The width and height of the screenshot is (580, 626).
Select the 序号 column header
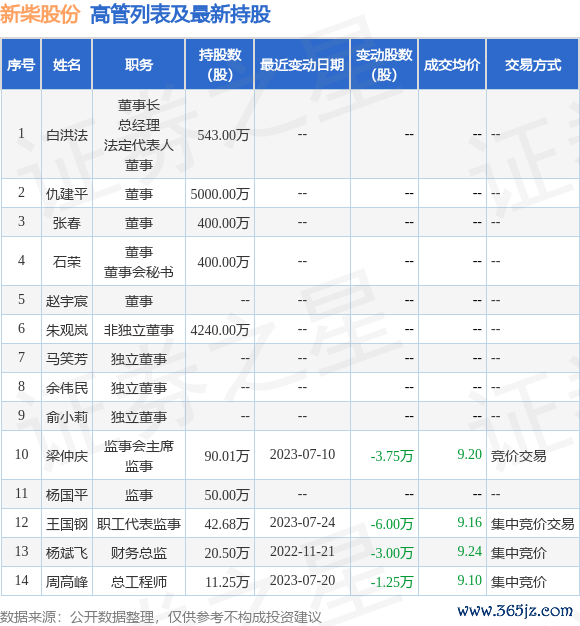point(21,65)
